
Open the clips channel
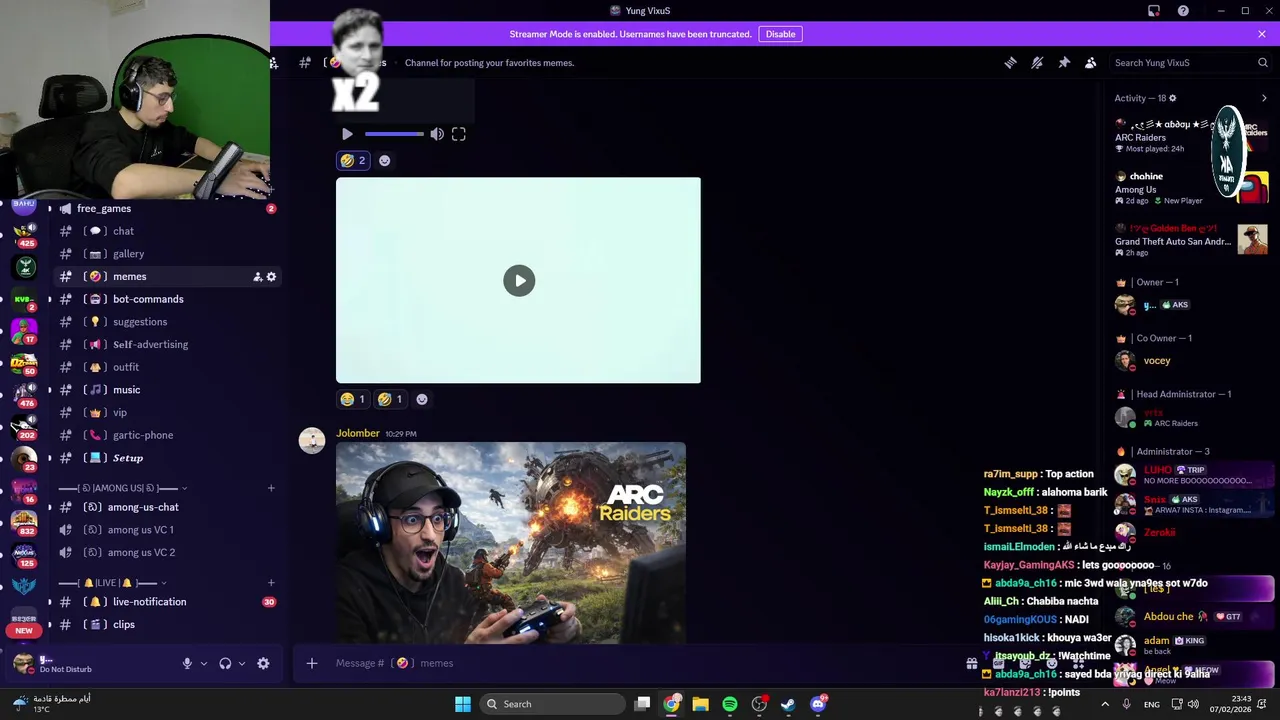(x=166, y=625)
